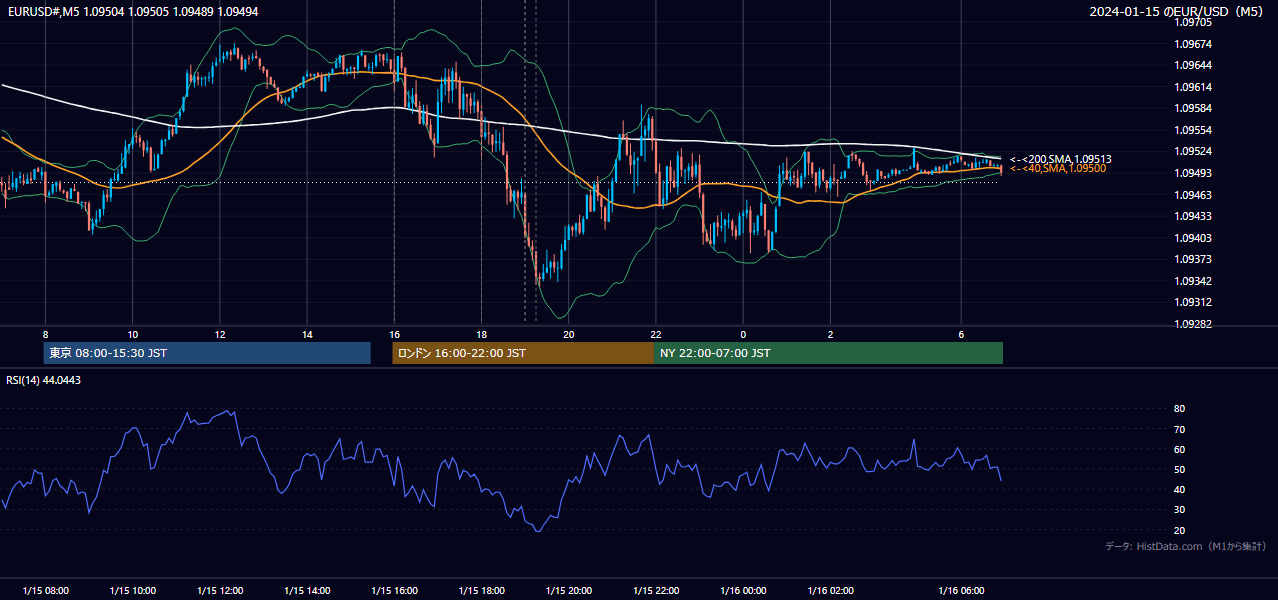Click the 40 SMA 1.09500 label
Image resolution: width=1278 pixels, height=600 pixels.
click(x=1058, y=168)
